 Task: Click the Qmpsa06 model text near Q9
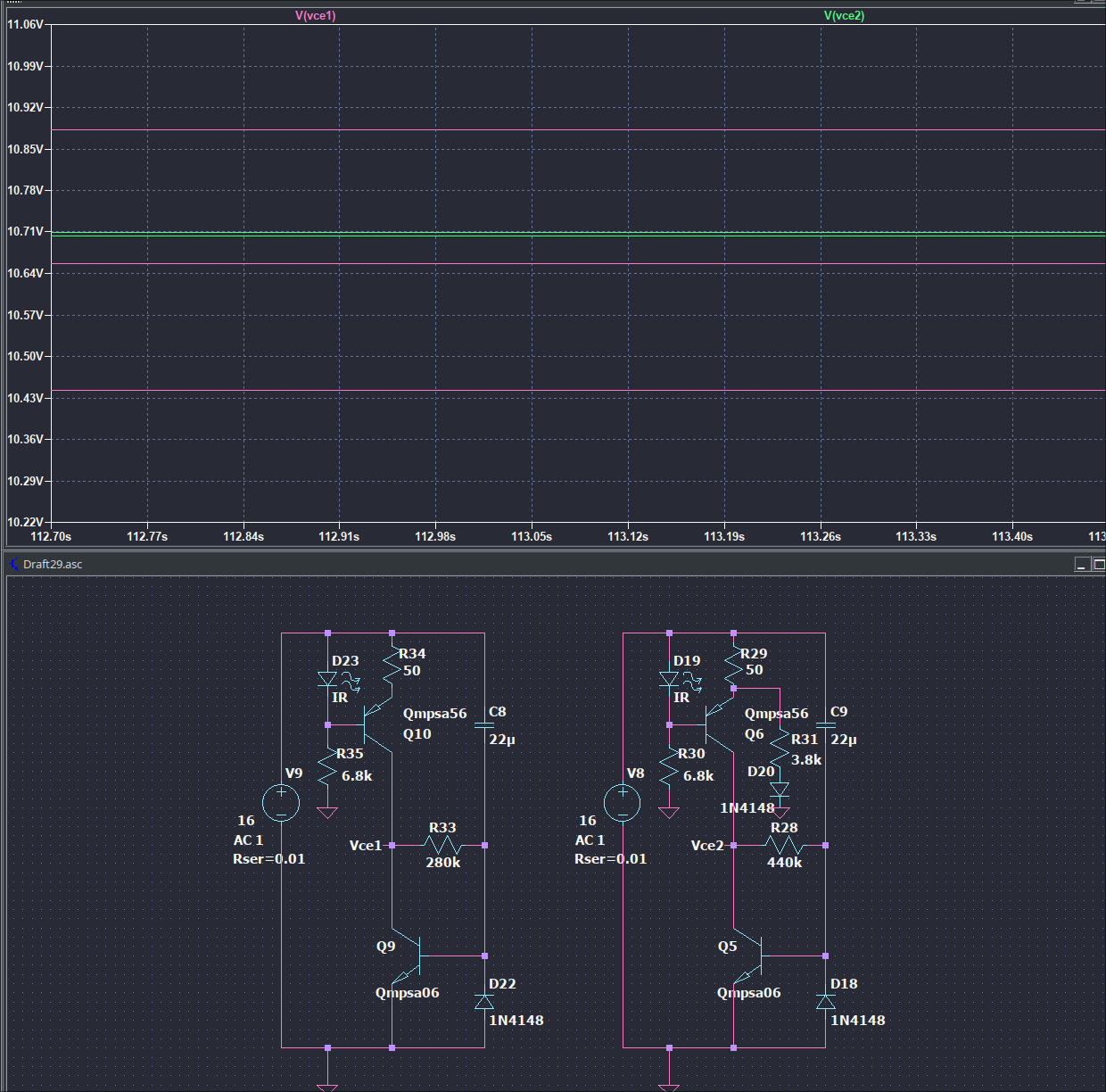click(407, 993)
